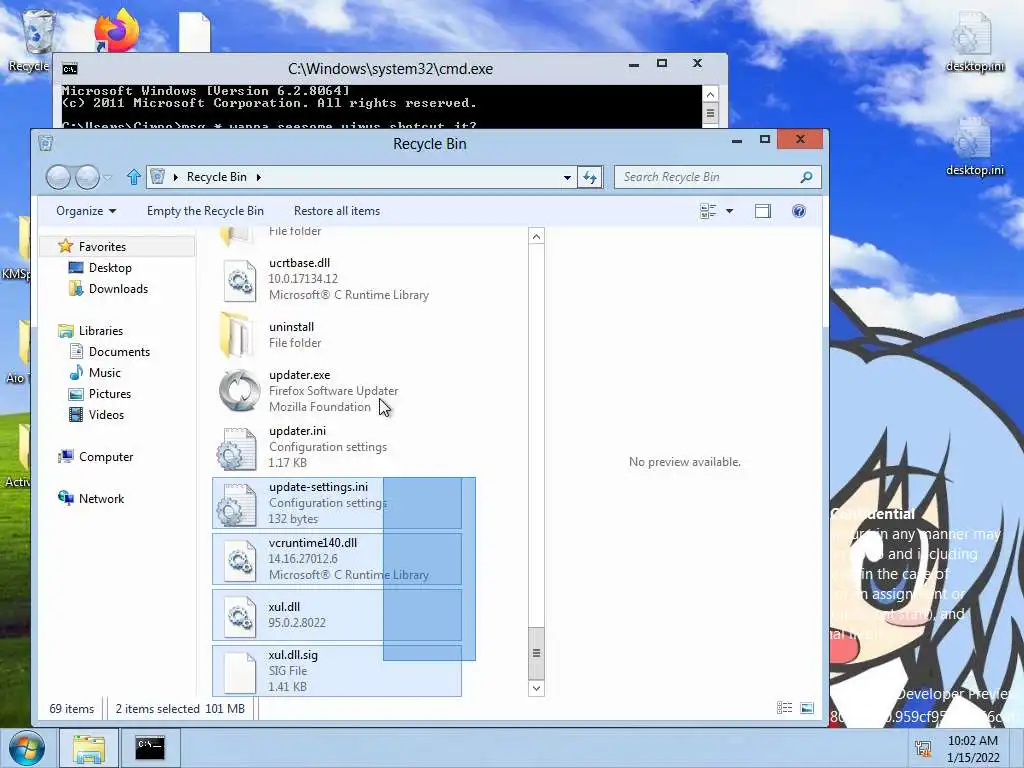The image size is (1024, 768).
Task: Click scroll down arrow of file list
Action: (x=536, y=688)
